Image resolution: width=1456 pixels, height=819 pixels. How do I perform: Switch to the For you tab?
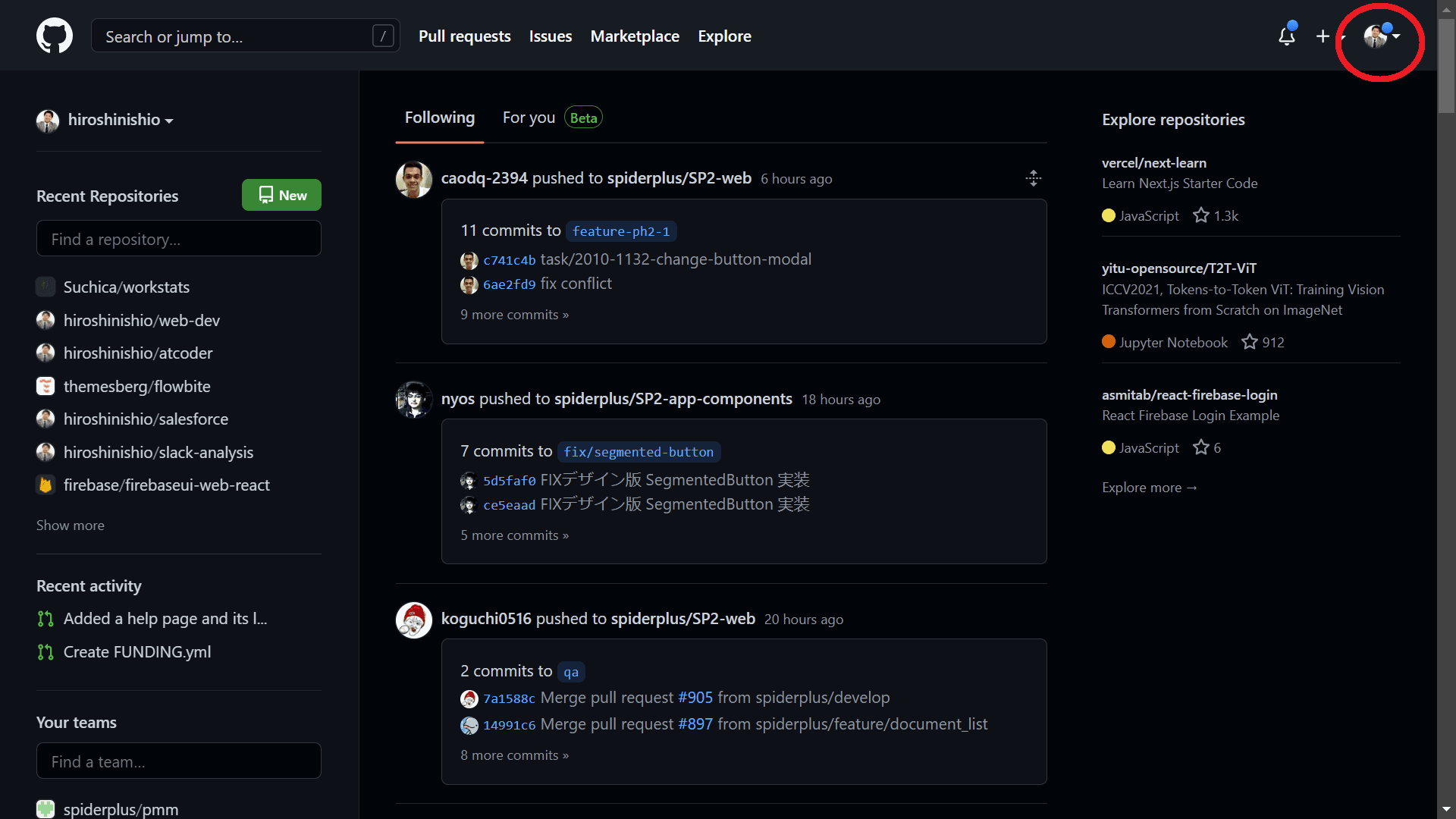coord(552,118)
